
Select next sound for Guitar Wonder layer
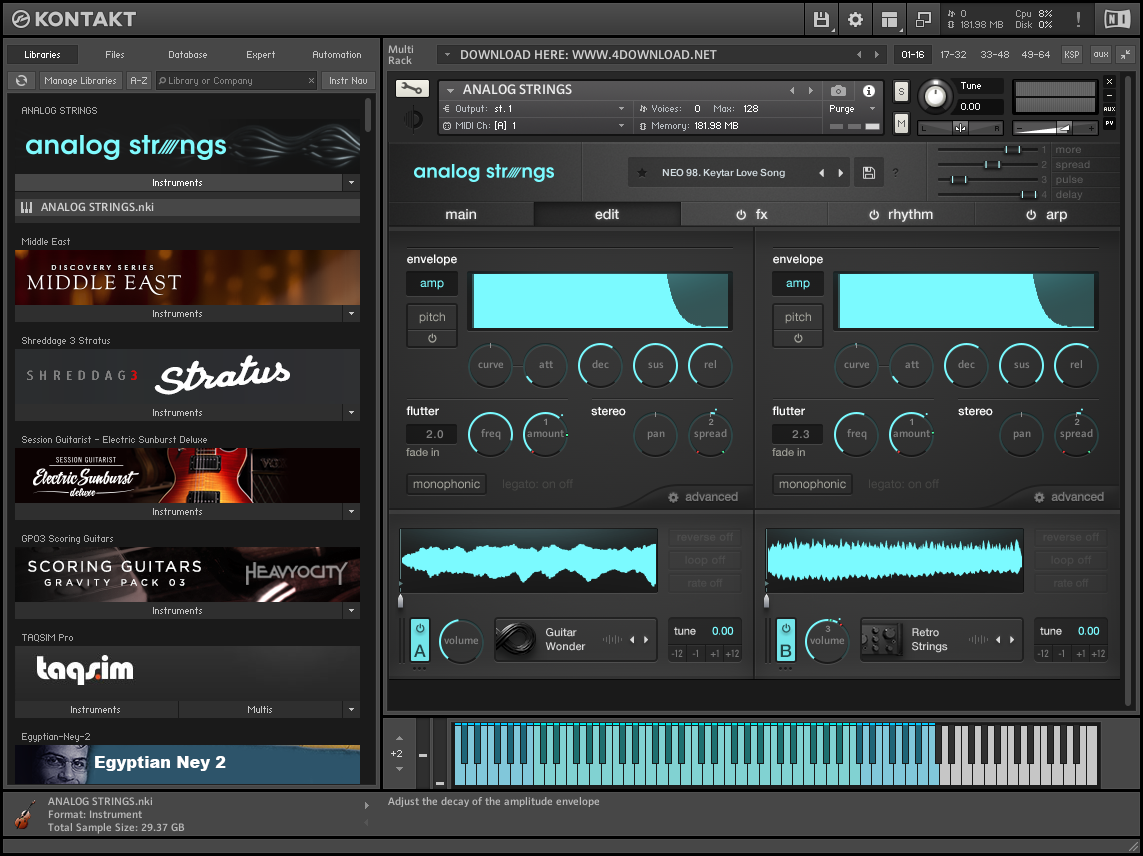tap(647, 639)
